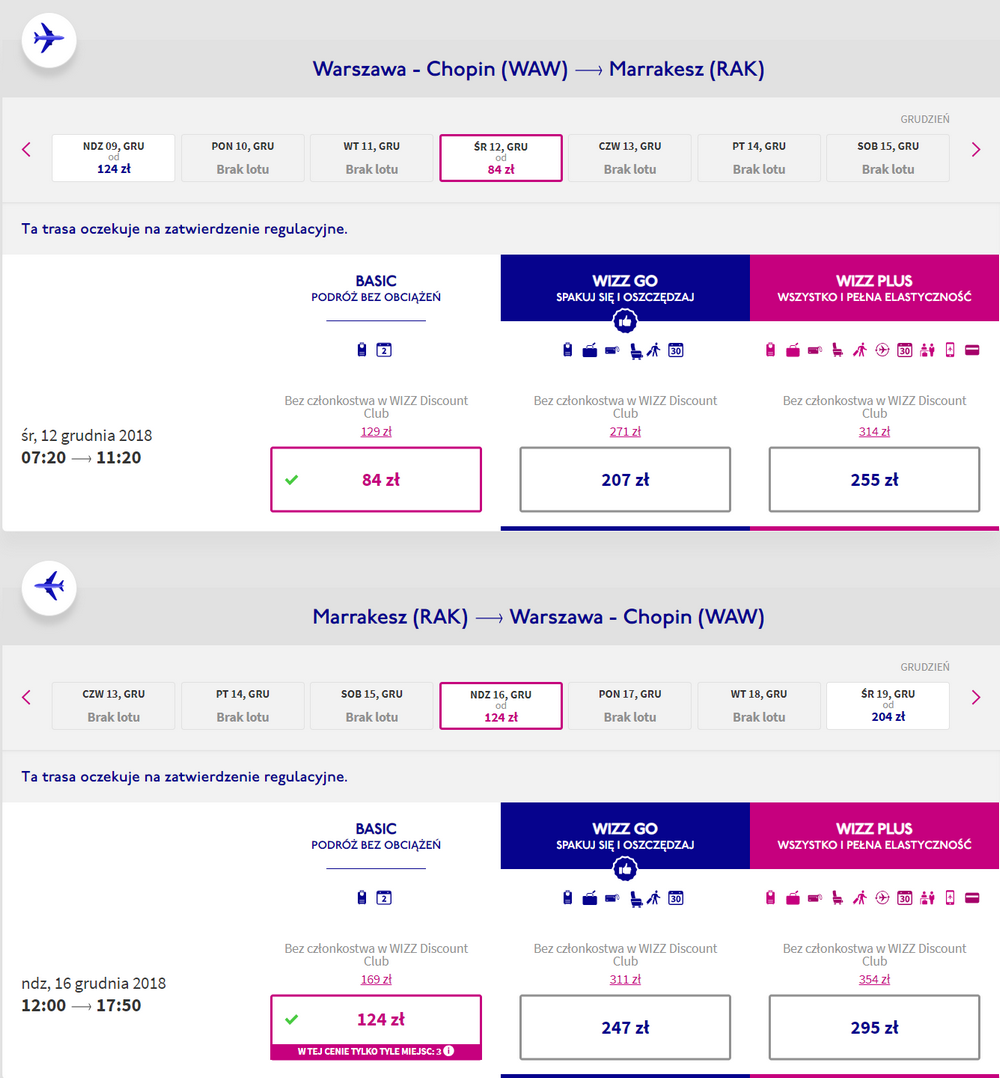This screenshot has height=1078, width=1000.
Task: Select the outbound WIZZ GO fare at 207 zł
Action: pos(625,479)
